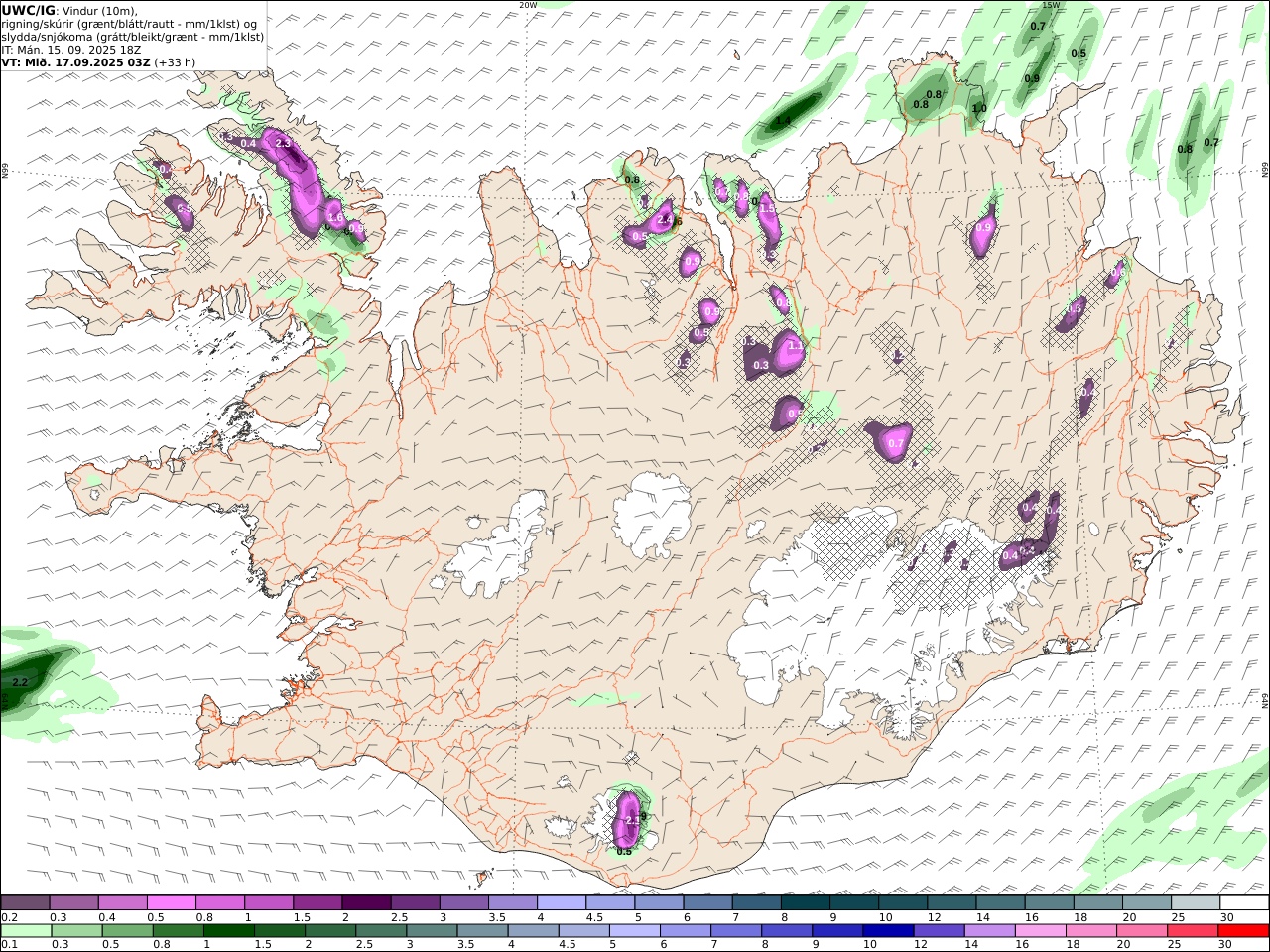1270x952 pixels.
Task: Select the bright pink snow legend swatch labeled 0.5
Action: coord(171,903)
